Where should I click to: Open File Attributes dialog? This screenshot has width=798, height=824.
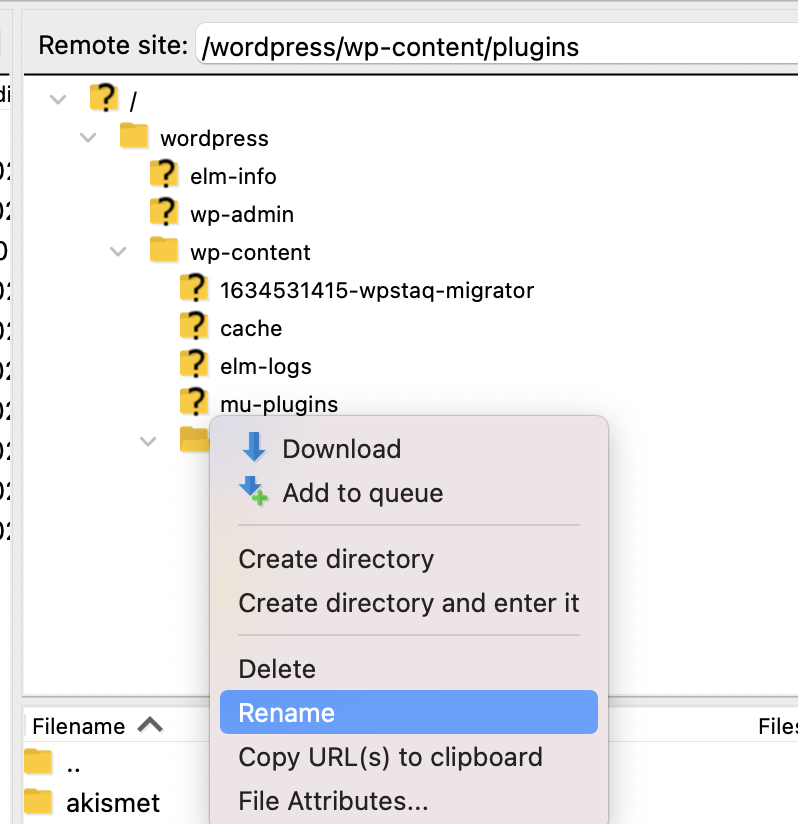pos(333,800)
